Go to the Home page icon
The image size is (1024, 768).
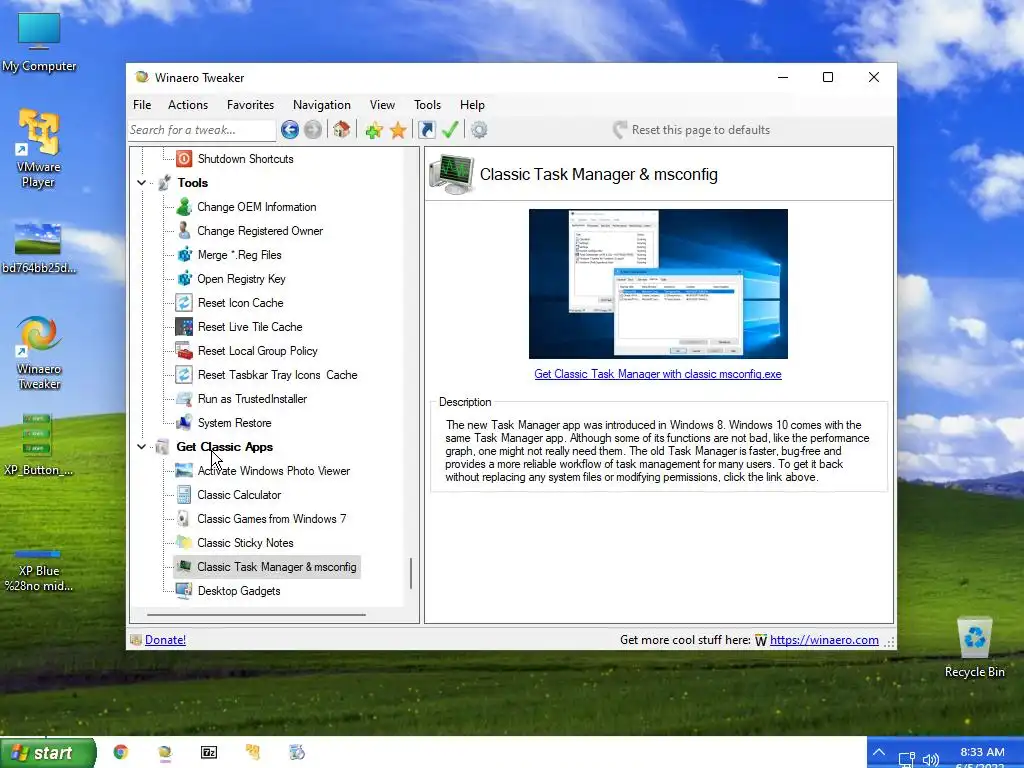coord(341,129)
